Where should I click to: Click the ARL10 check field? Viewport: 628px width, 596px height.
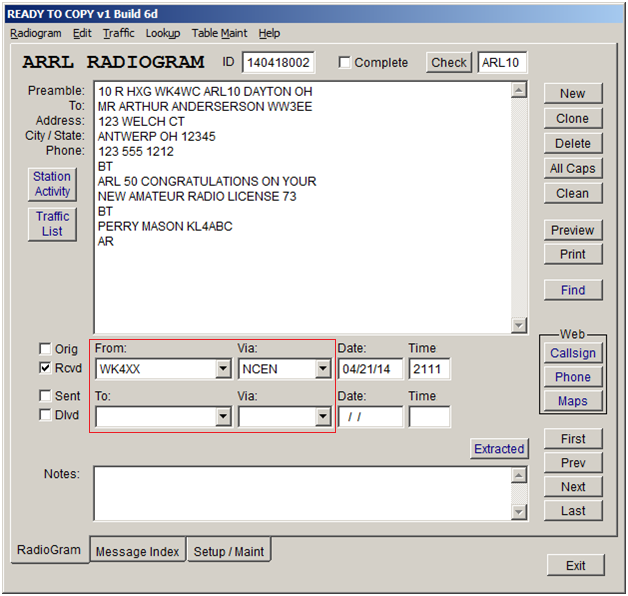[502, 62]
